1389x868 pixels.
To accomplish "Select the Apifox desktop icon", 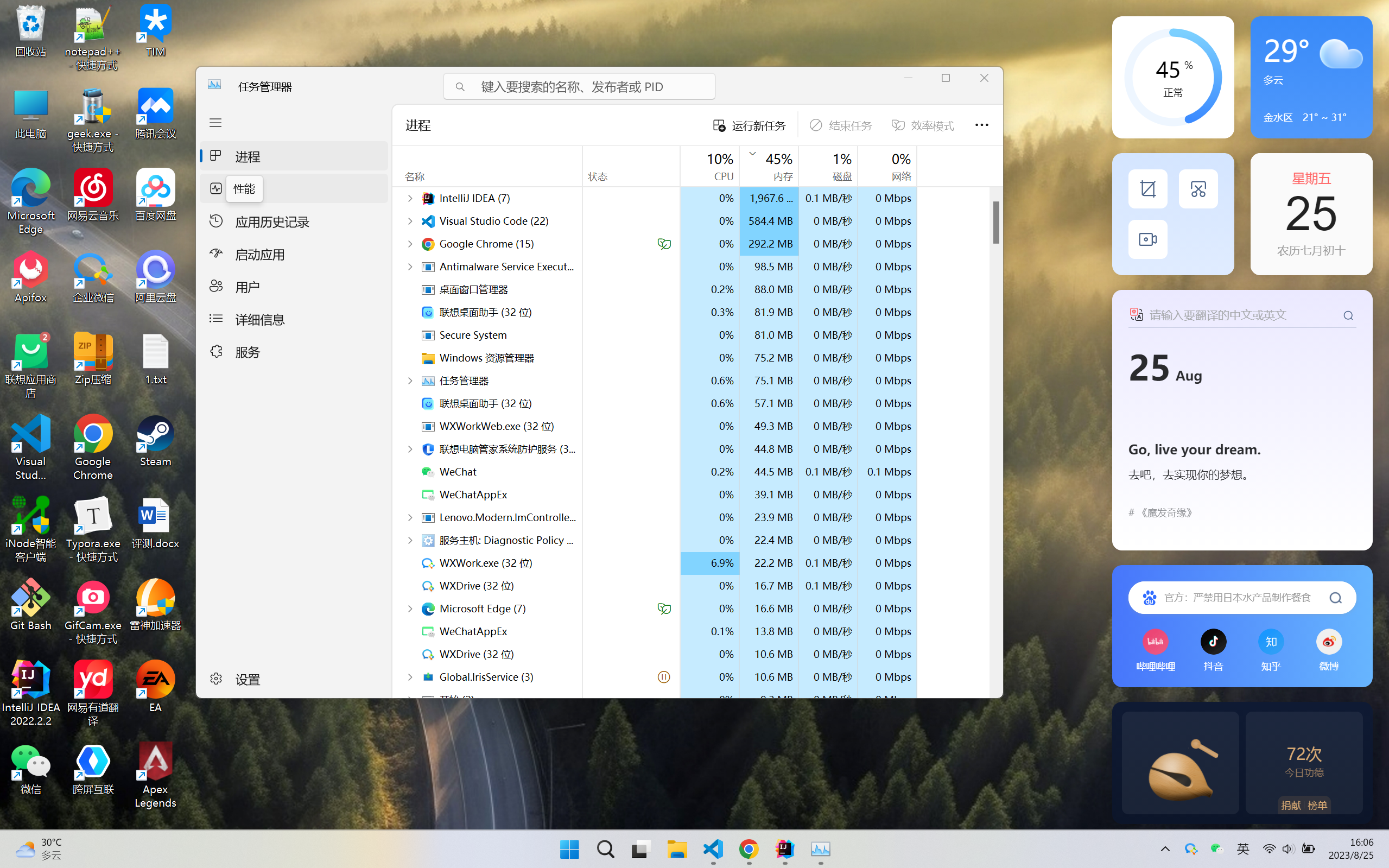I will pos(30,277).
